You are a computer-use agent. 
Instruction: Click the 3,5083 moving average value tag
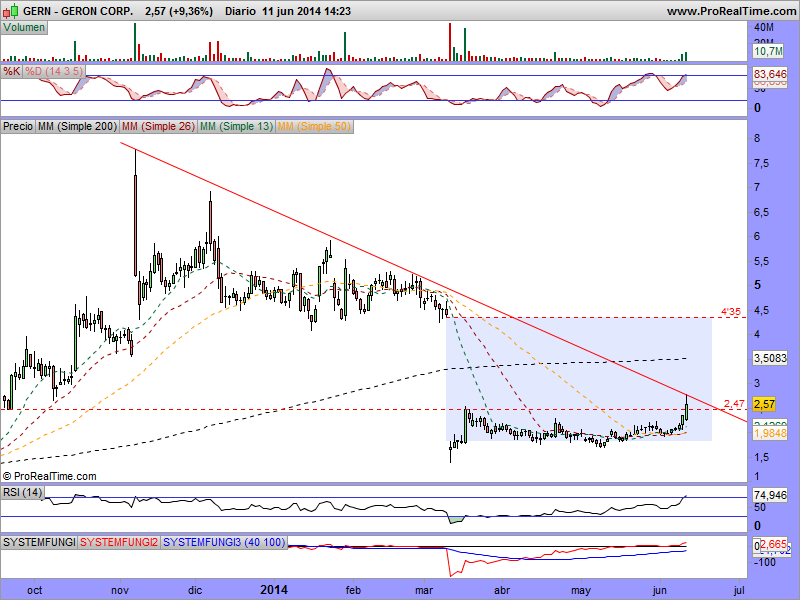pyautogui.click(x=770, y=358)
